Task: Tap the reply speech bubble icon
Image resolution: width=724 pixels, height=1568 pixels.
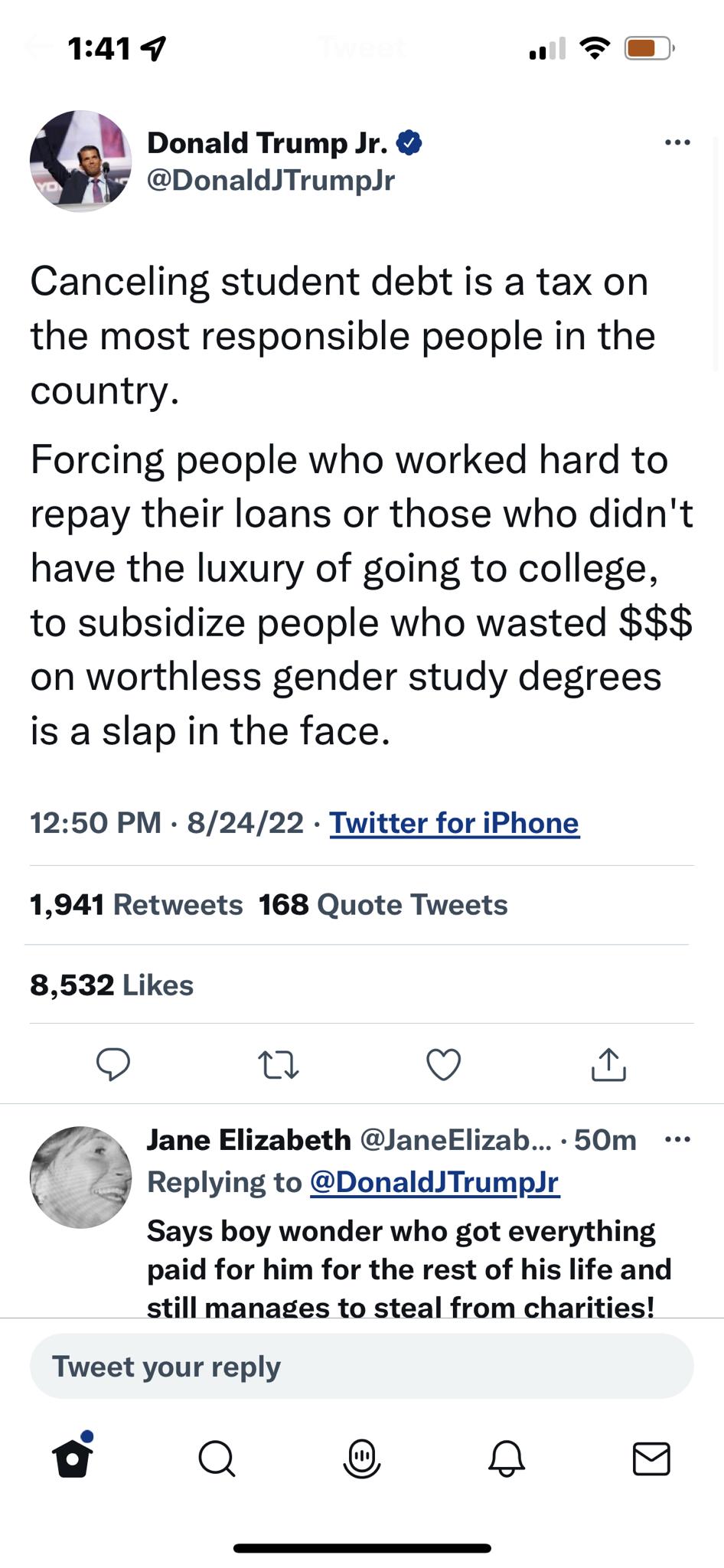Action: [x=113, y=1064]
